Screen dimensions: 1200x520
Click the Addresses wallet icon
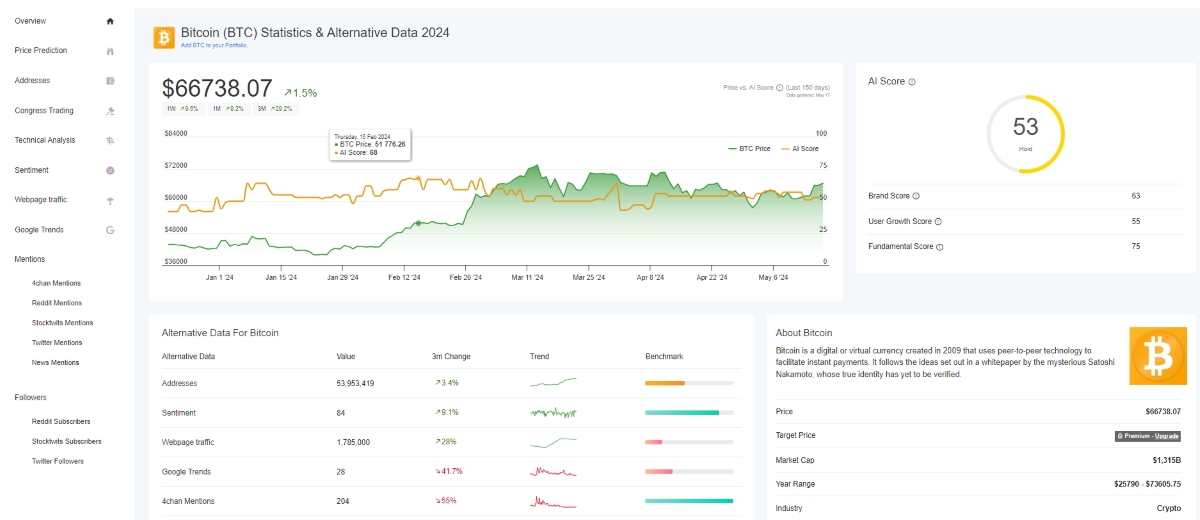coord(110,81)
